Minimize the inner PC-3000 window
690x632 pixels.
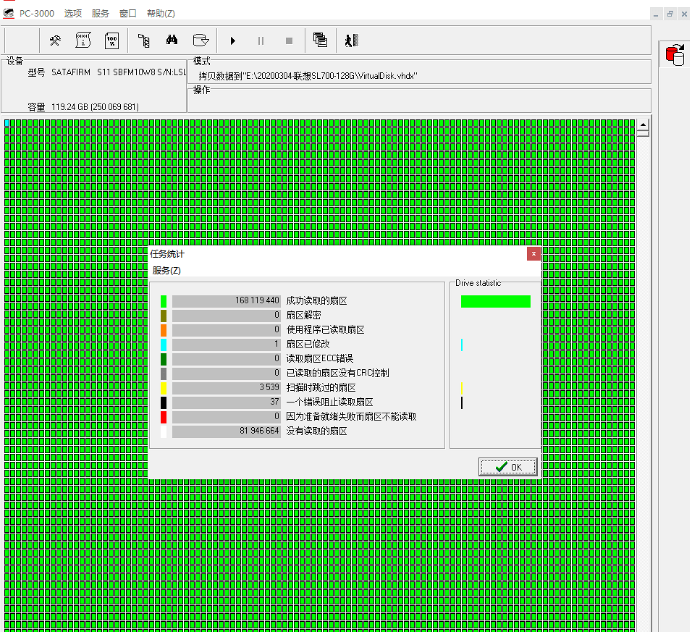[x=656, y=15]
